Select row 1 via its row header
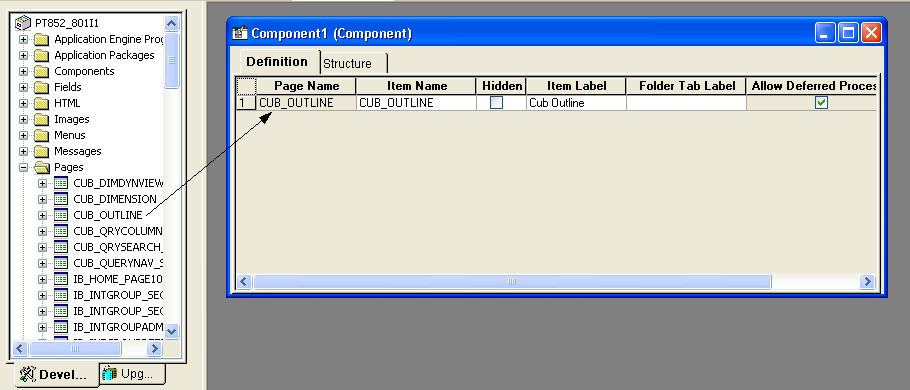The height and width of the screenshot is (390, 910). click(246, 103)
